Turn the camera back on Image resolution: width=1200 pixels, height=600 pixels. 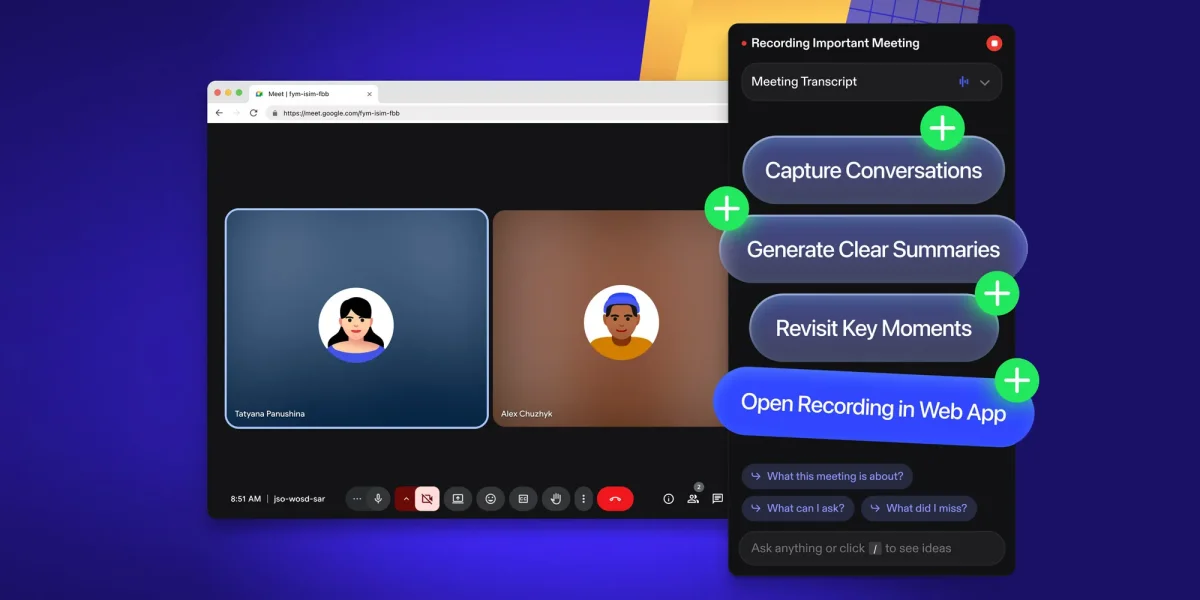(427, 498)
